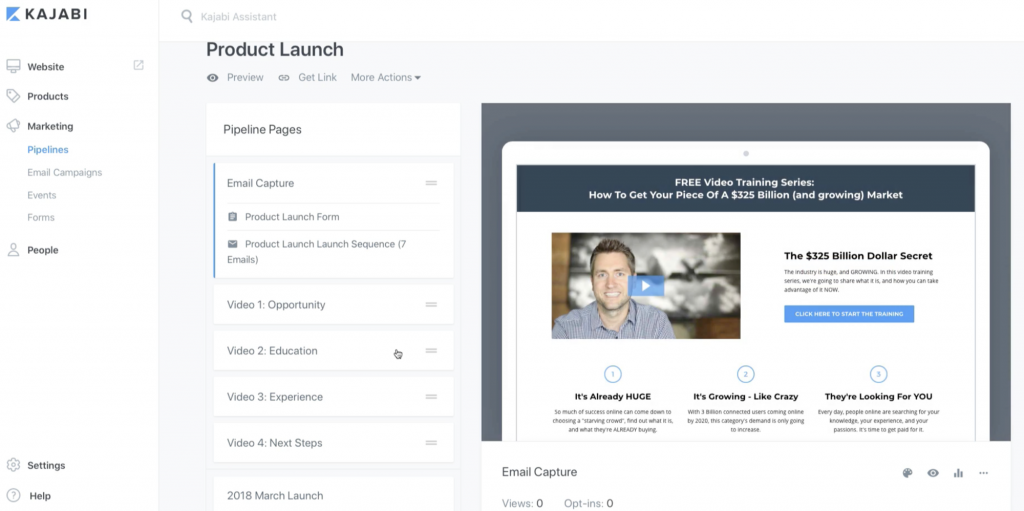
Task: Click the Get Link option
Action: click(317, 77)
